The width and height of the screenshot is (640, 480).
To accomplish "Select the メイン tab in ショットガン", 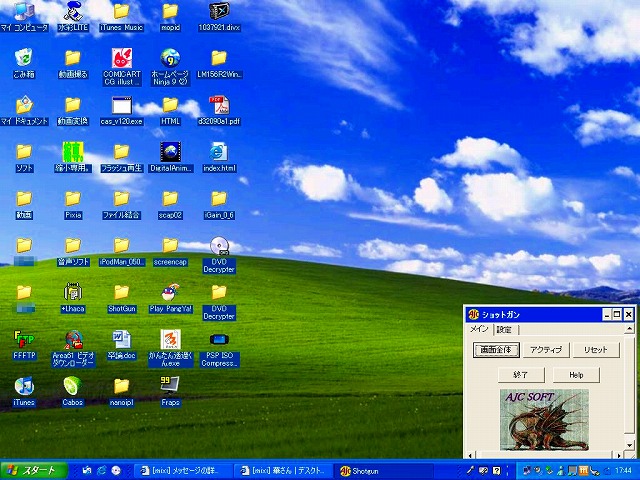I will point(480,329).
